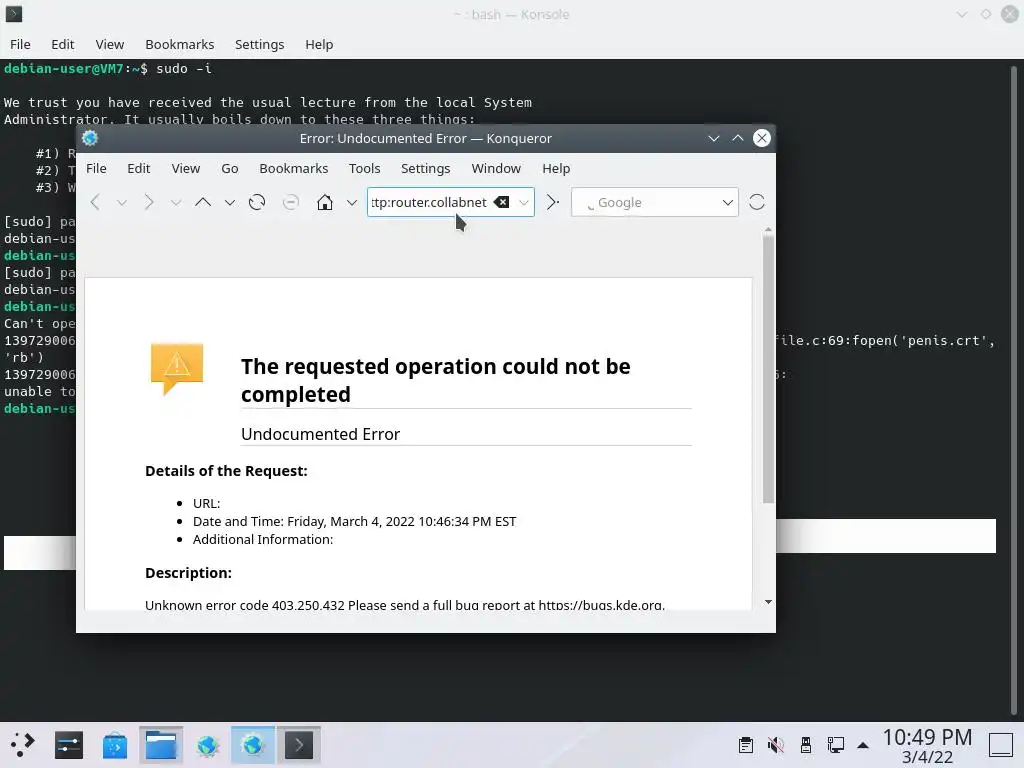Expand Forward history dropdown arrow
The height and width of the screenshot is (768, 1024).
click(x=176, y=203)
